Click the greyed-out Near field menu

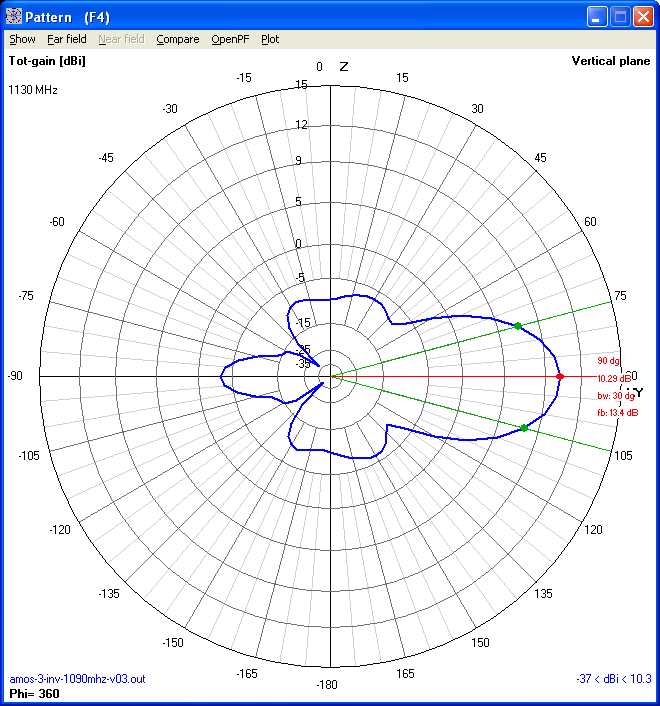121,39
